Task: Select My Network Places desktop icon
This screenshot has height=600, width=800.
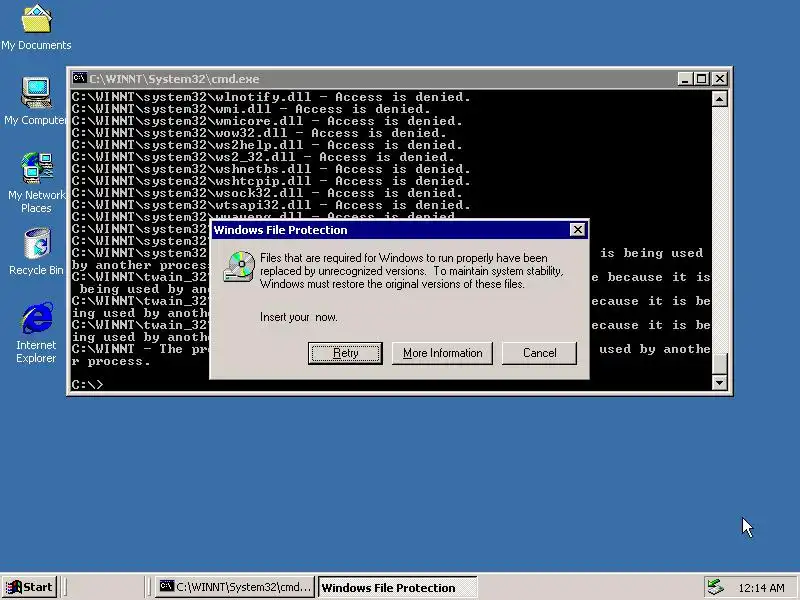Action: pyautogui.click(x=36, y=182)
